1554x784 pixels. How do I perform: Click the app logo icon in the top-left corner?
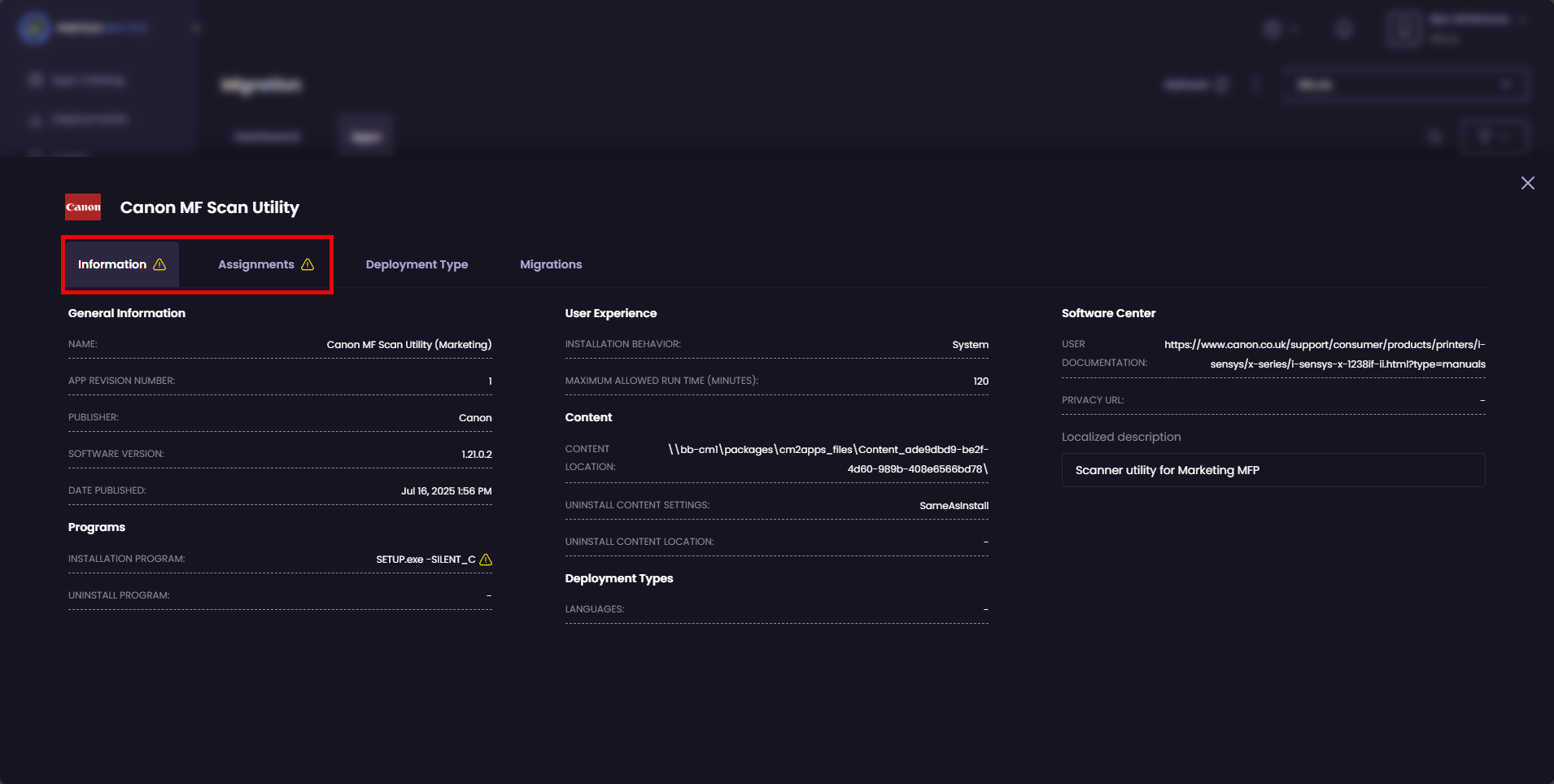point(34,28)
